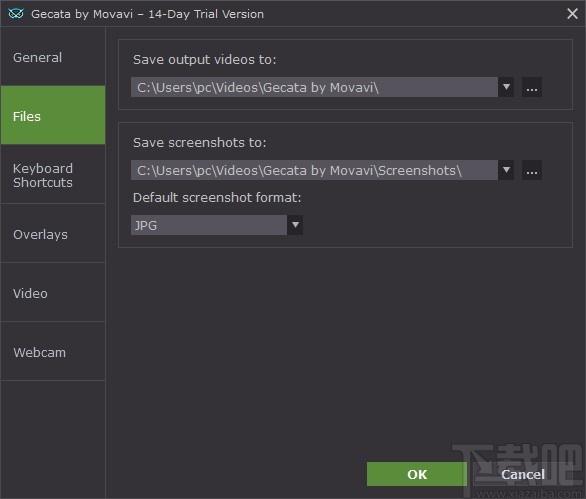Click the window title text
This screenshot has height=499, width=586.
point(147,14)
